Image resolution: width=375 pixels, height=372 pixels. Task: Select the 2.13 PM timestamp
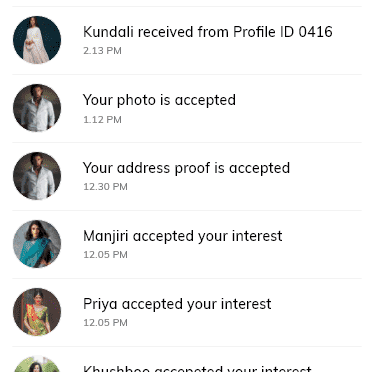[x=102, y=51]
